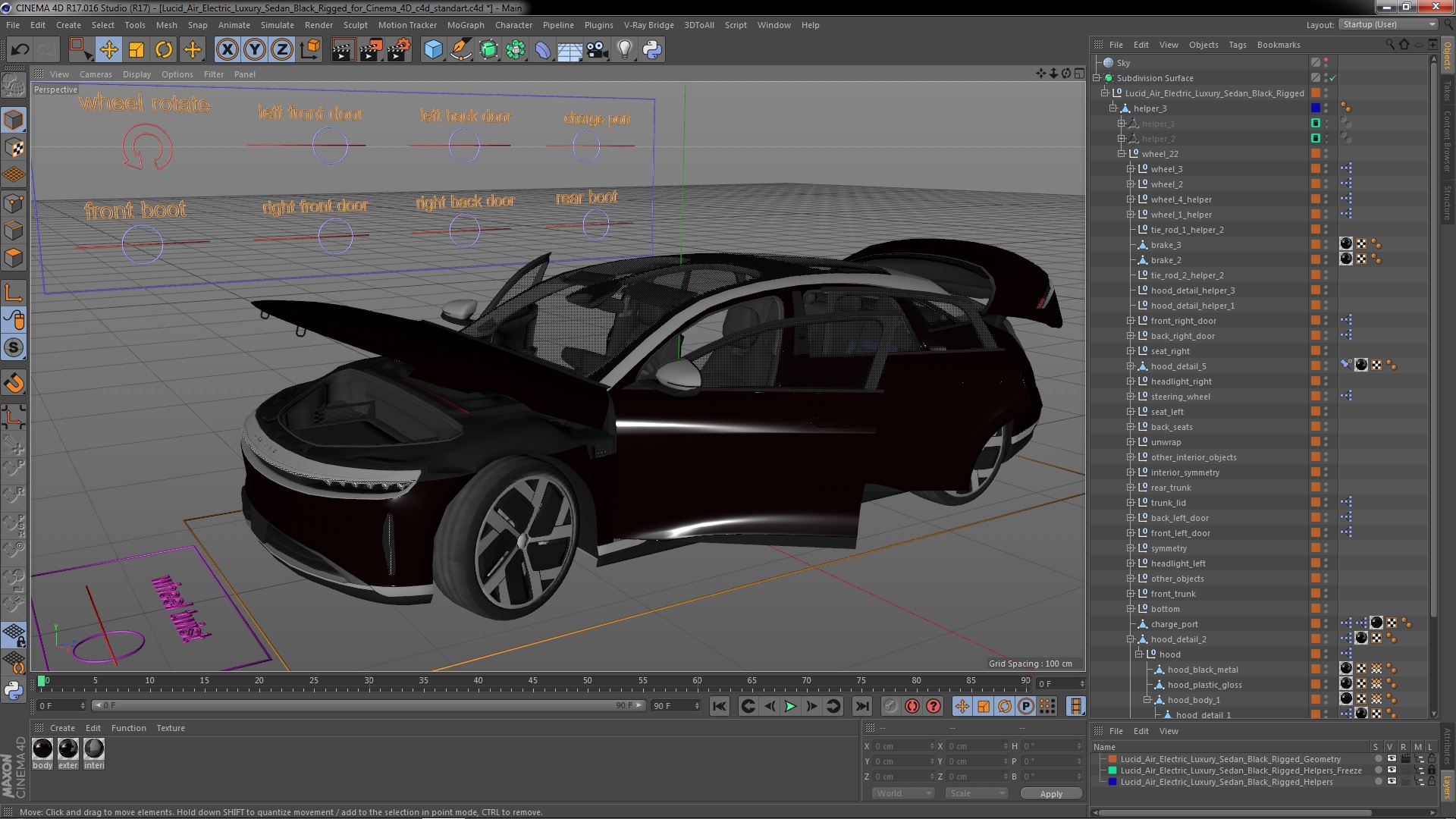Select the Move tool
Screen dimensions: 1456x819
(108, 50)
